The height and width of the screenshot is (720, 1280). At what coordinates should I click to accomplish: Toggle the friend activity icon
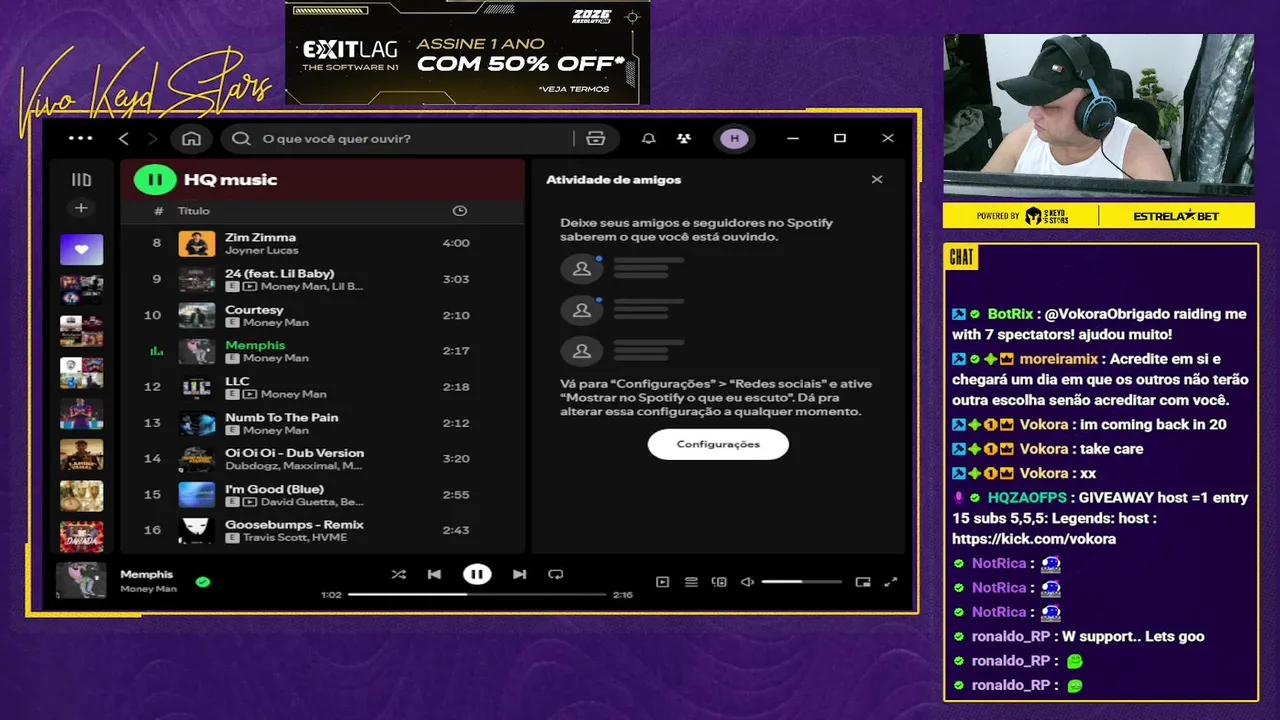(x=684, y=138)
